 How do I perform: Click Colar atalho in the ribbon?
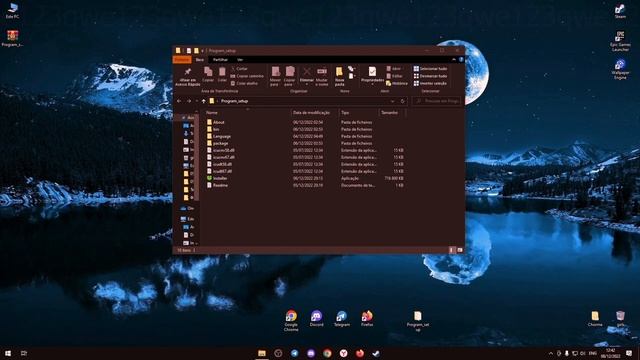(244, 83)
